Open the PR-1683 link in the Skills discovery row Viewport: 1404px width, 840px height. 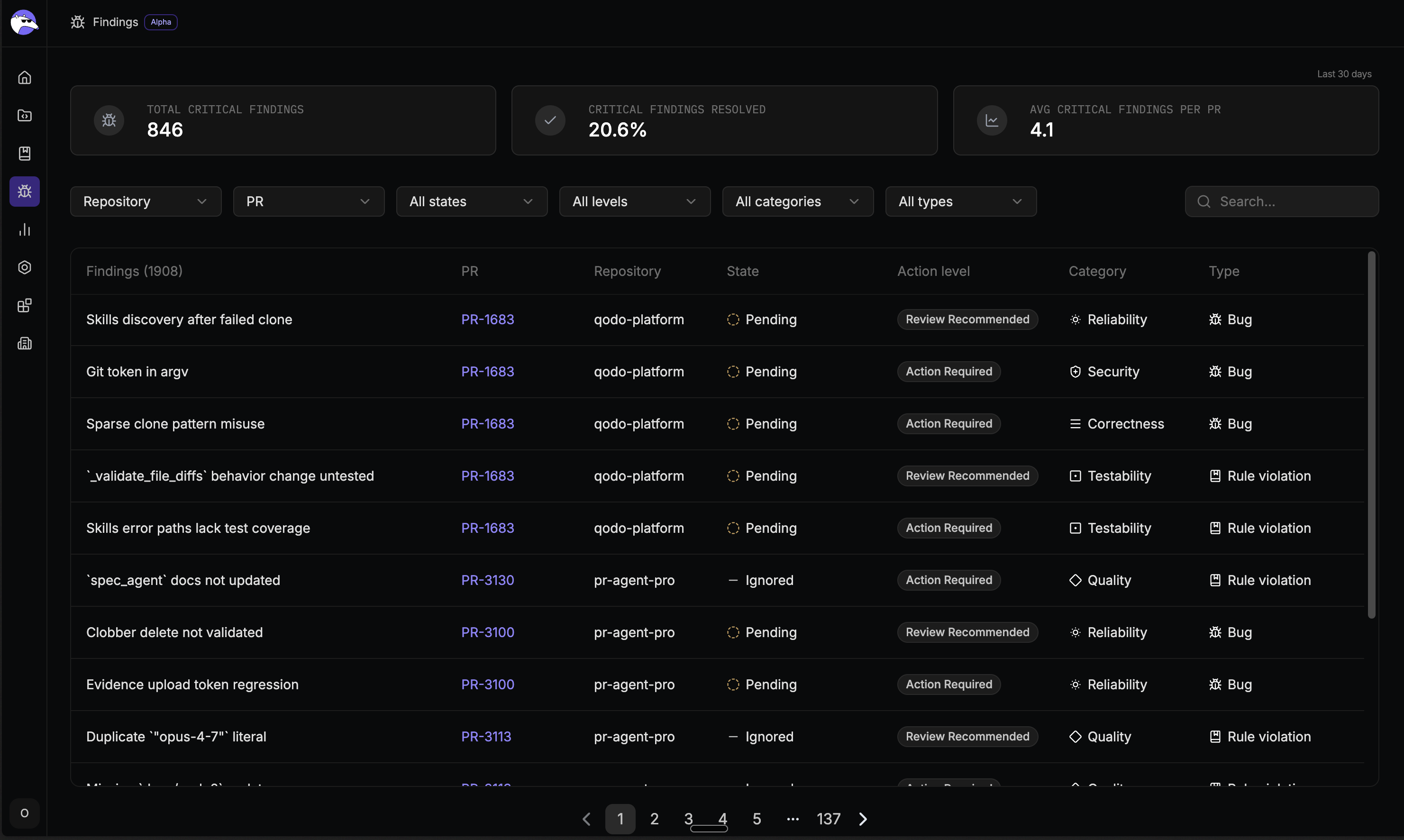coord(487,320)
